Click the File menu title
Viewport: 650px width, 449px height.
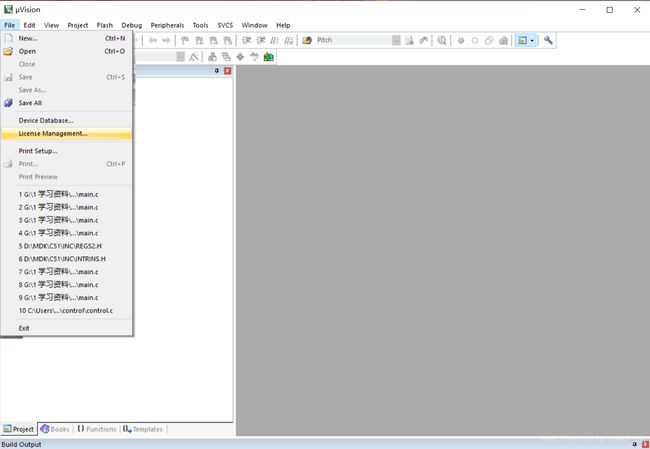coord(9,25)
